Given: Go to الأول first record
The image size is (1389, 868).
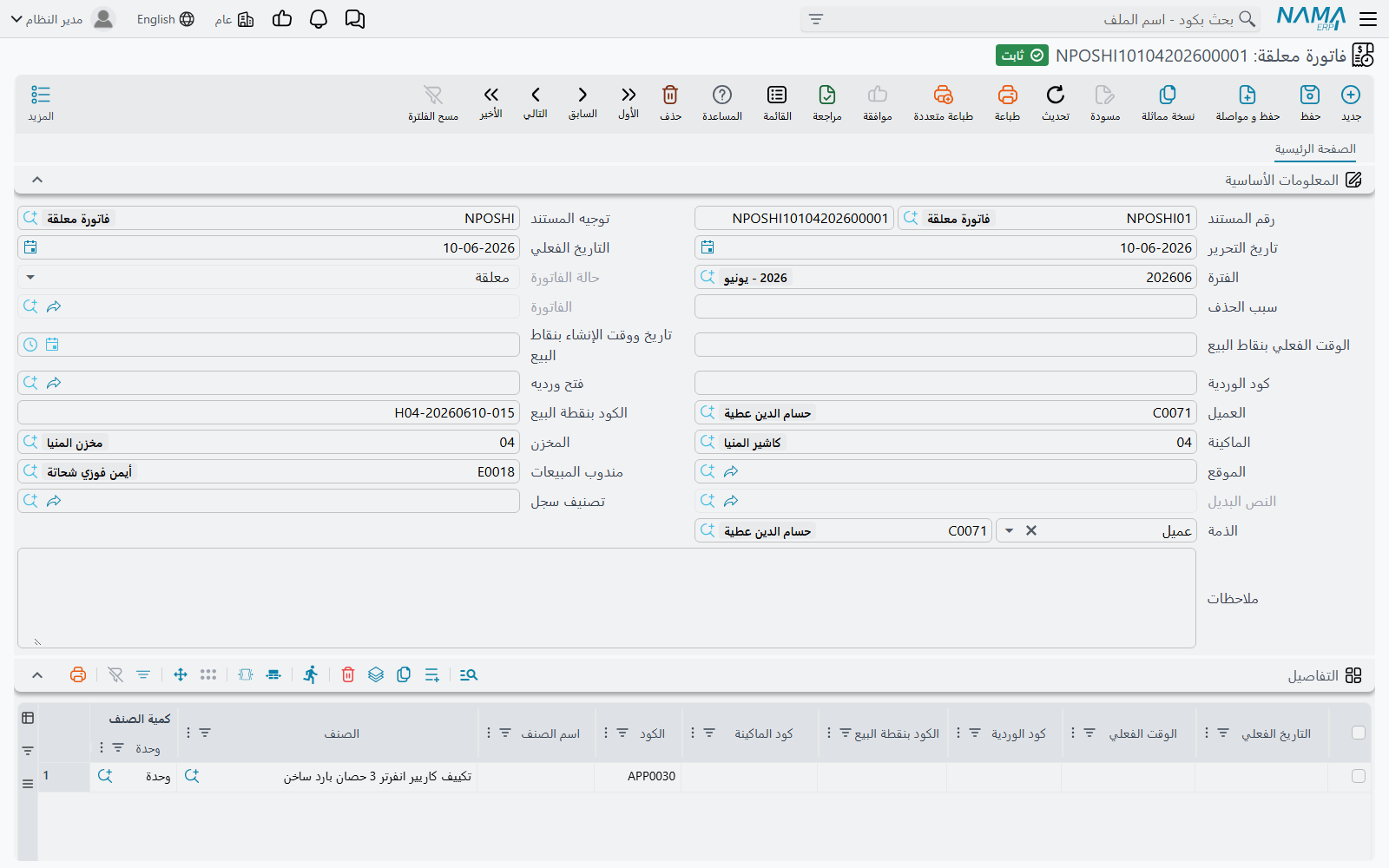Looking at the screenshot, I should click(x=629, y=102).
